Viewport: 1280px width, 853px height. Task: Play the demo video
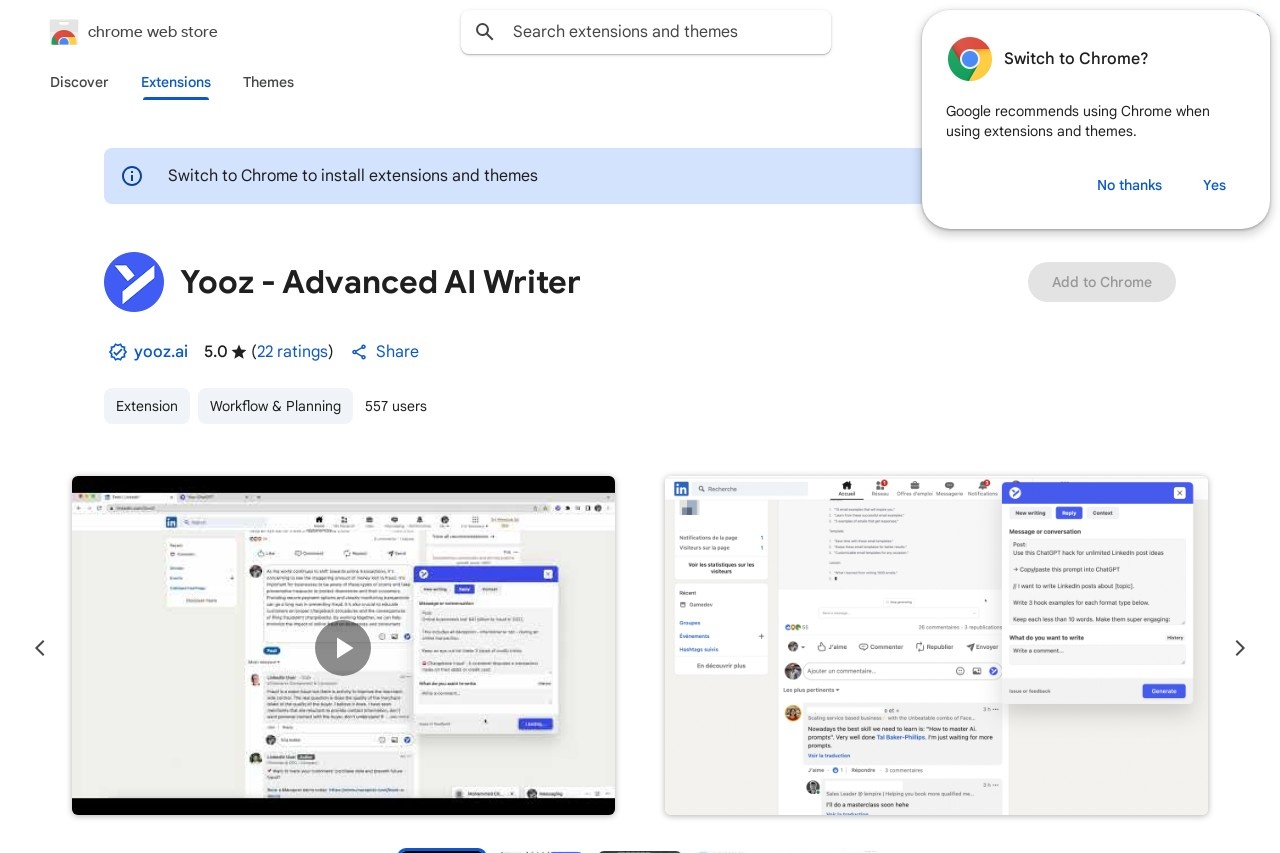pyautogui.click(x=343, y=648)
